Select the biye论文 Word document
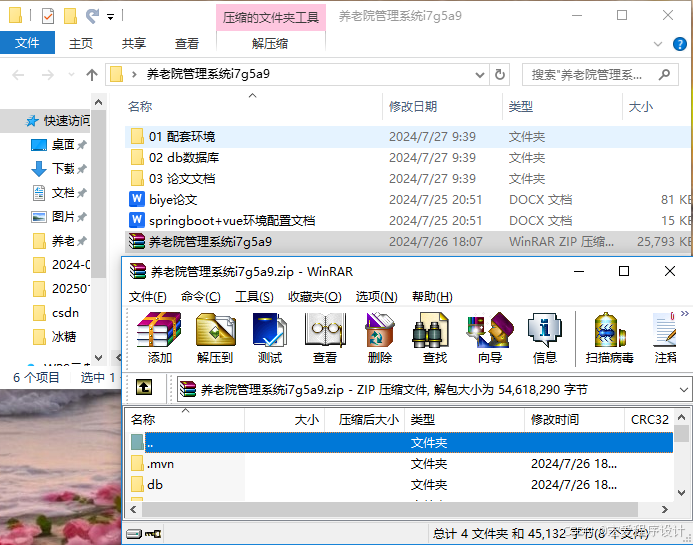693x545 pixels. 408,200
